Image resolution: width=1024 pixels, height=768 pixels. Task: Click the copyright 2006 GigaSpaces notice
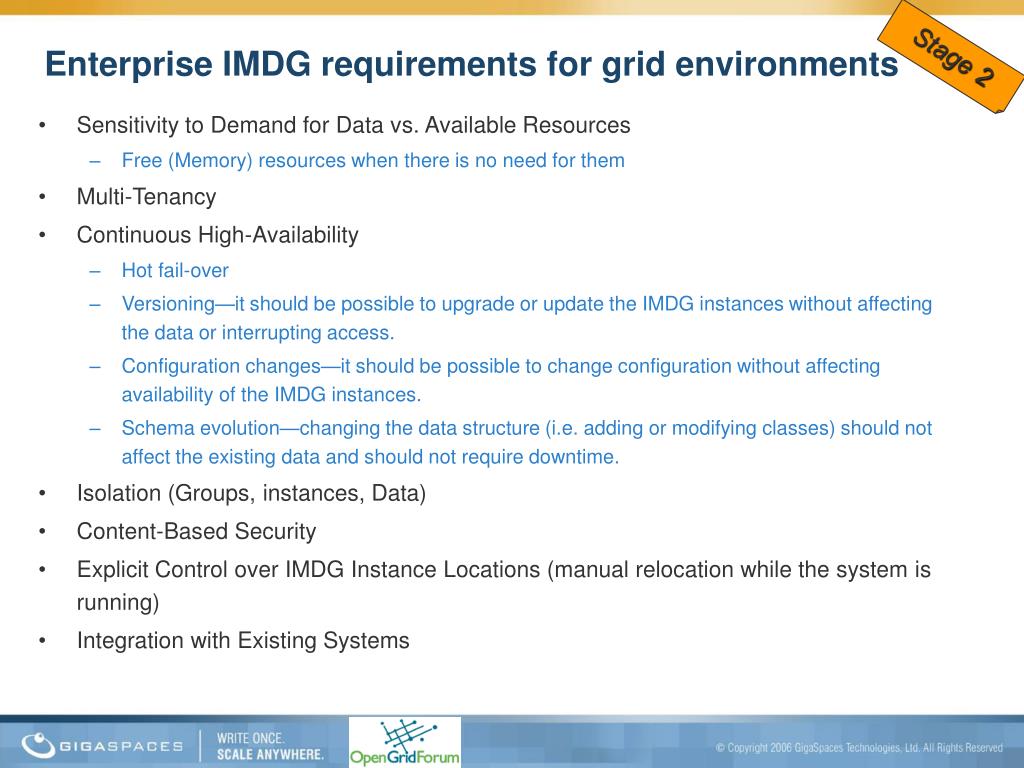(x=859, y=747)
